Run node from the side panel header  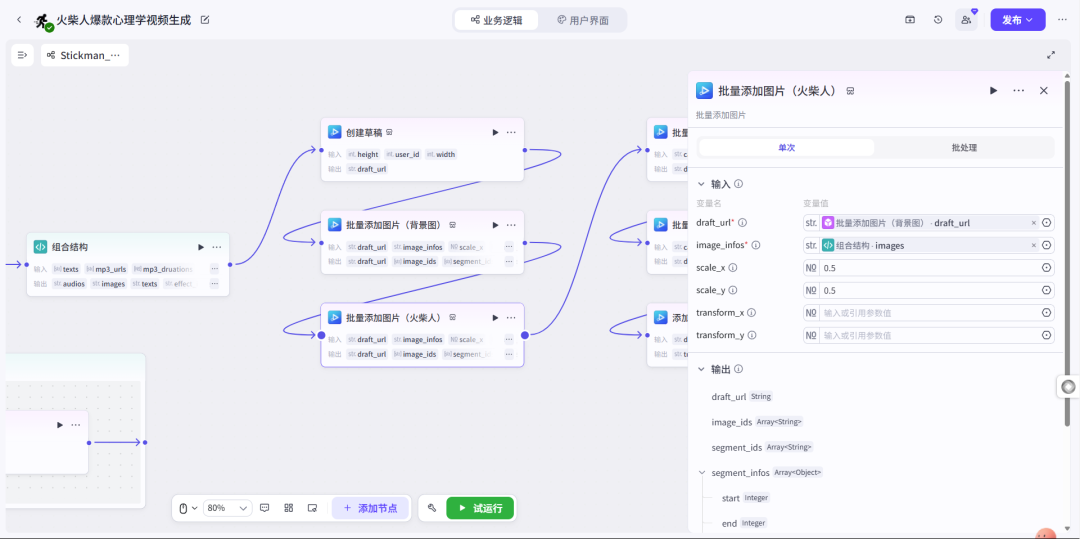pos(993,90)
